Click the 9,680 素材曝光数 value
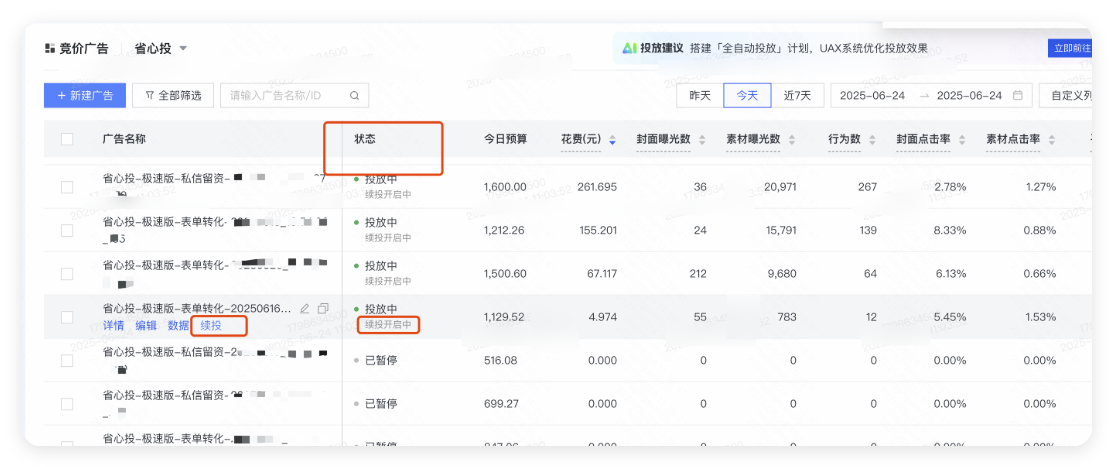The width and height of the screenshot is (1113, 467). 782,274
